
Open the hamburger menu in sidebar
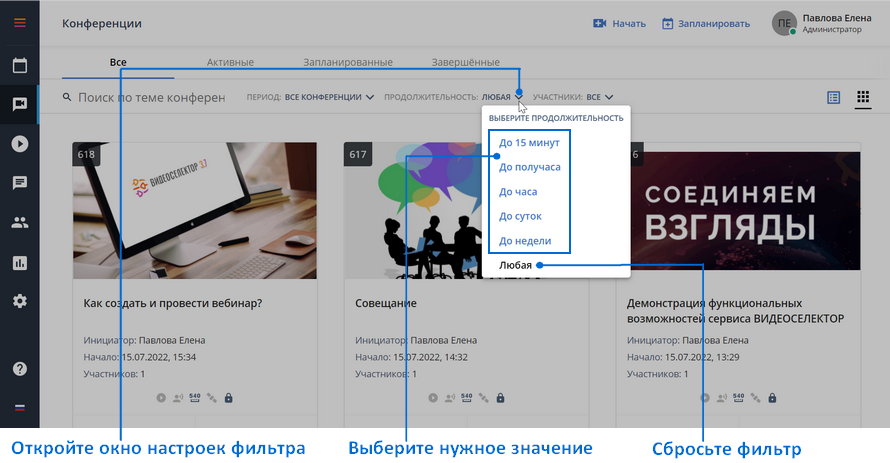click(20, 23)
